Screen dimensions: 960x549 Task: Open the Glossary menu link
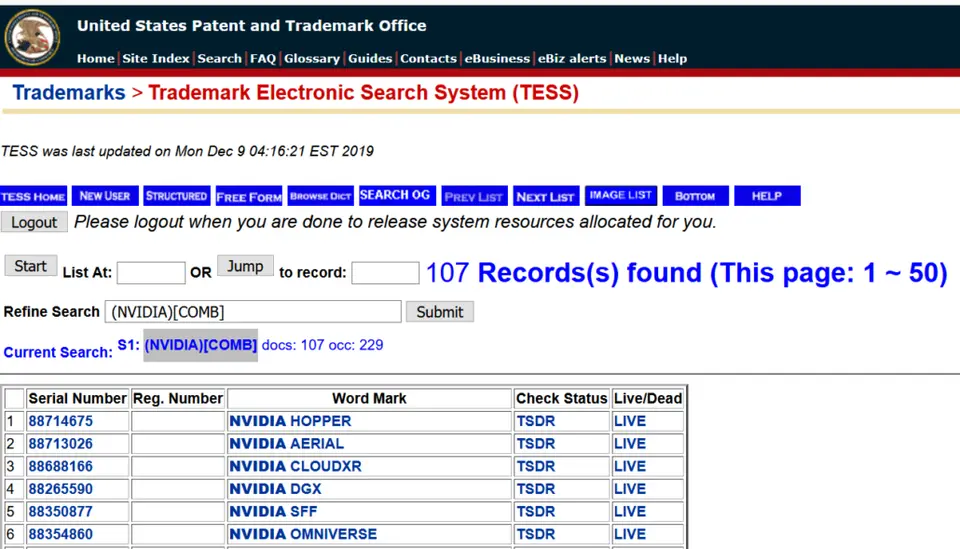tap(311, 58)
